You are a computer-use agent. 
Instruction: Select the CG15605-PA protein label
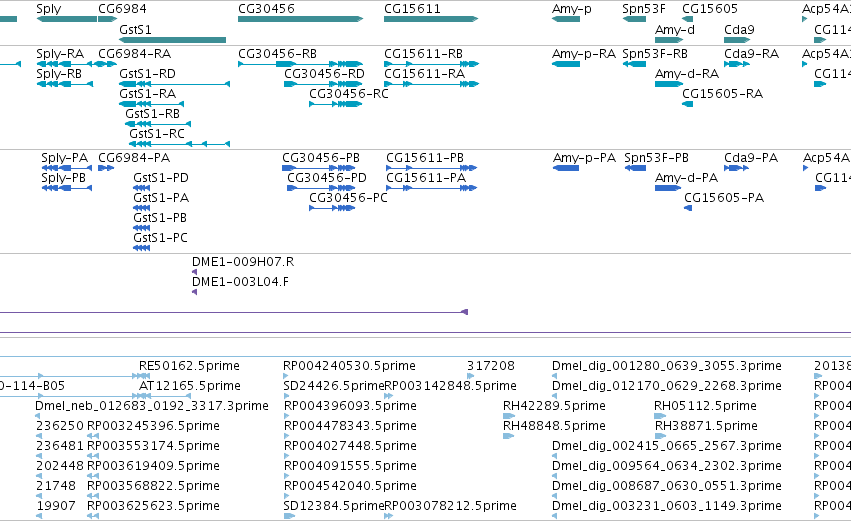[724, 198]
